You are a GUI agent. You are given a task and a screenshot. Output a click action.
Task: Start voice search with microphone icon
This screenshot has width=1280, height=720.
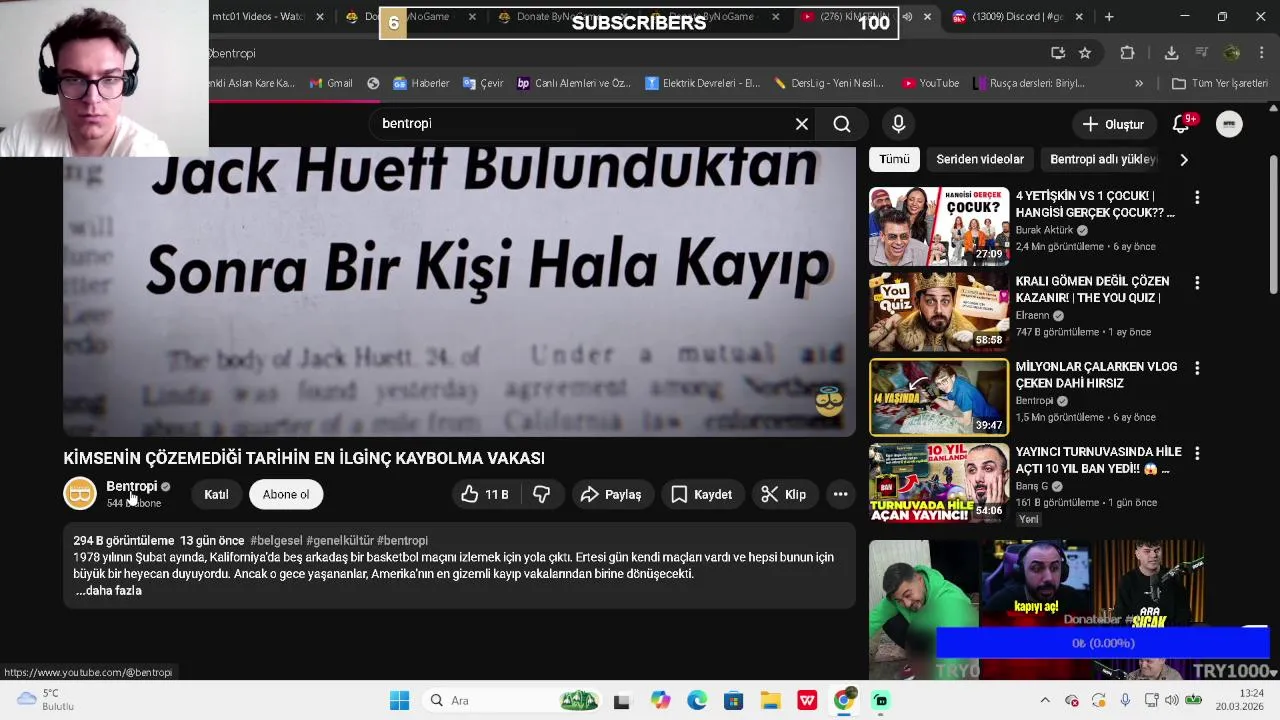point(898,124)
